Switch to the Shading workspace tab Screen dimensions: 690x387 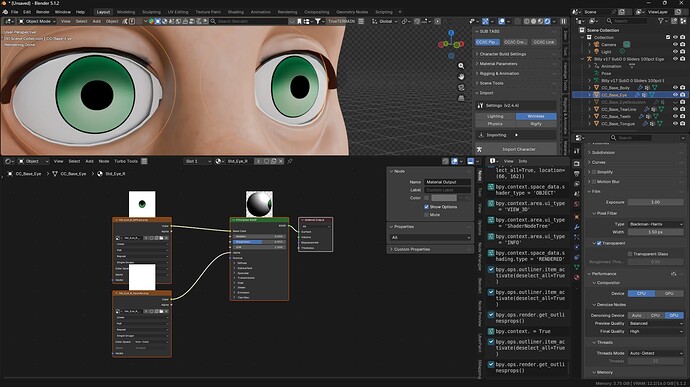[235, 12]
